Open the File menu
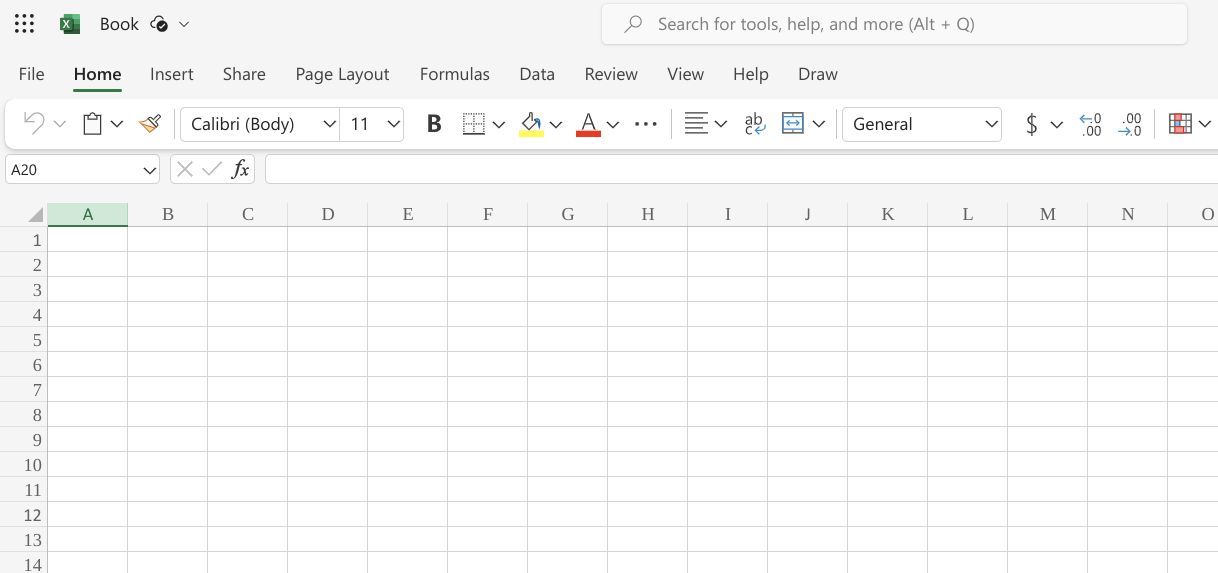 [31, 74]
